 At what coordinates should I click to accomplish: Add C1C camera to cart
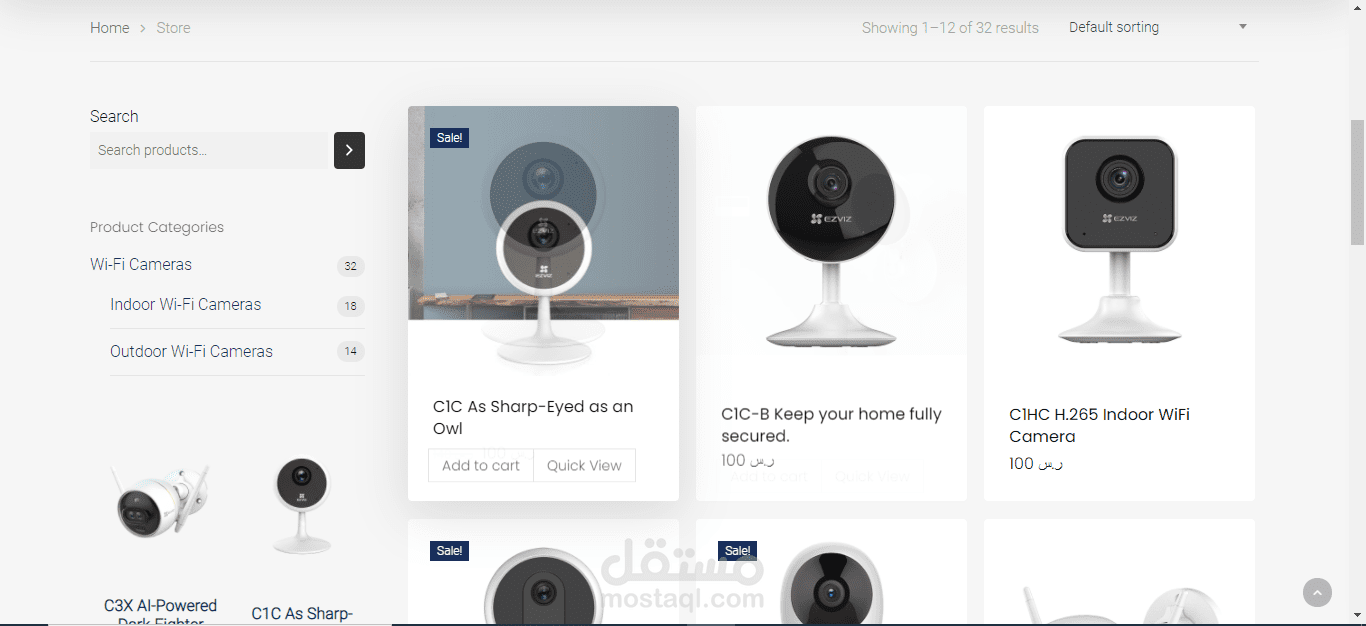point(481,465)
